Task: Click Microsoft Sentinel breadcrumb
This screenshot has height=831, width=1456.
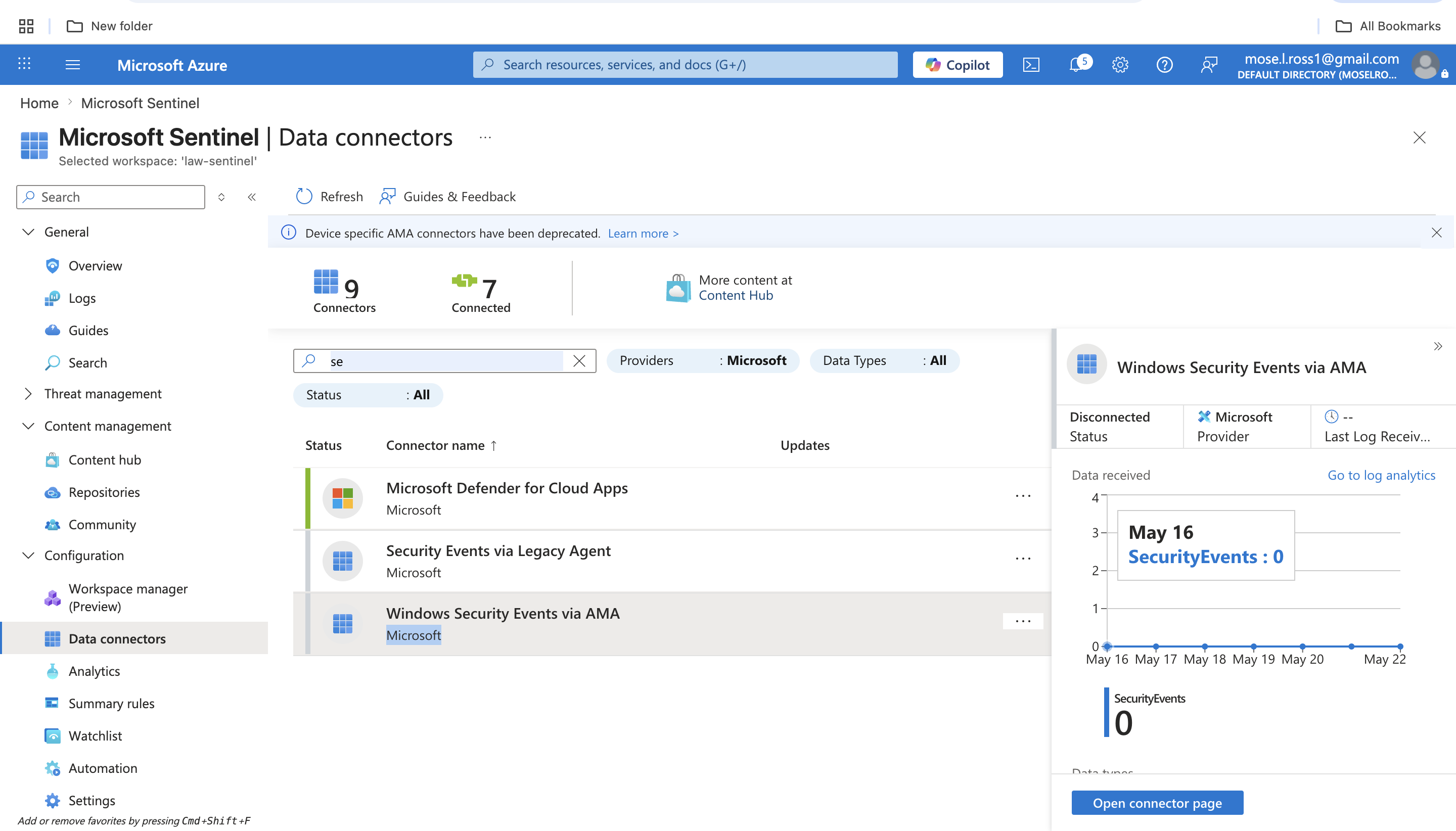Action: point(140,103)
